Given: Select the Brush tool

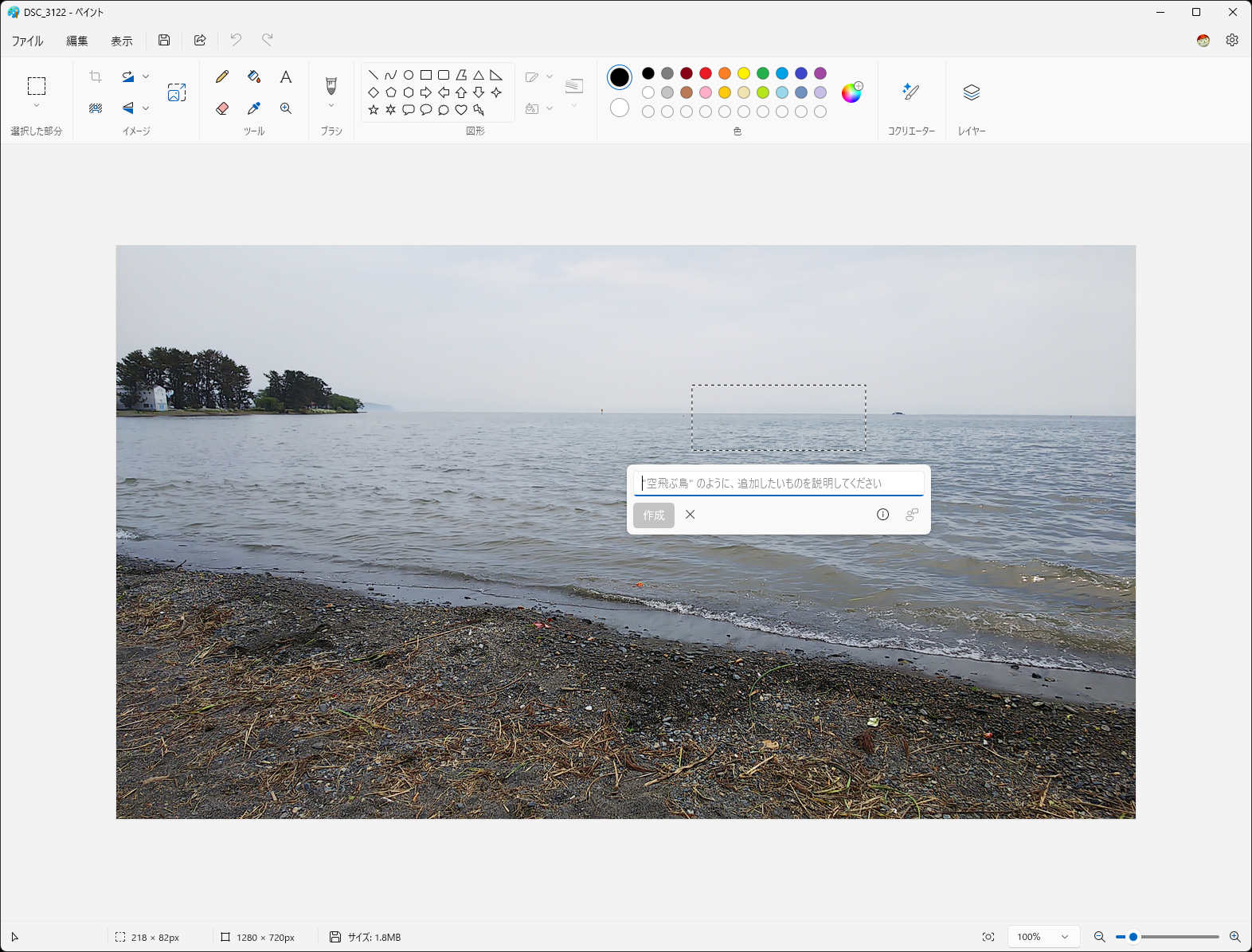Looking at the screenshot, I should pyautogui.click(x=331, y=85).
